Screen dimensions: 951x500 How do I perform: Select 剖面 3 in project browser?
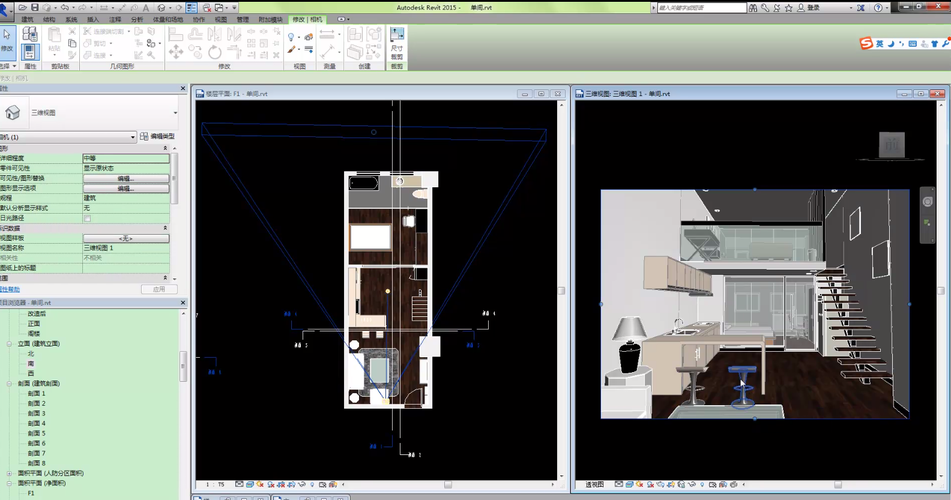(x=36, y=413)
